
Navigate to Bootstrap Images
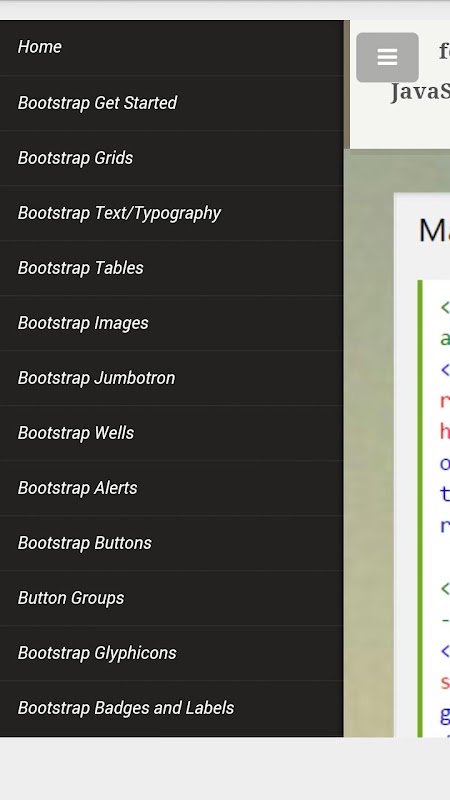(x=171, y=323)
